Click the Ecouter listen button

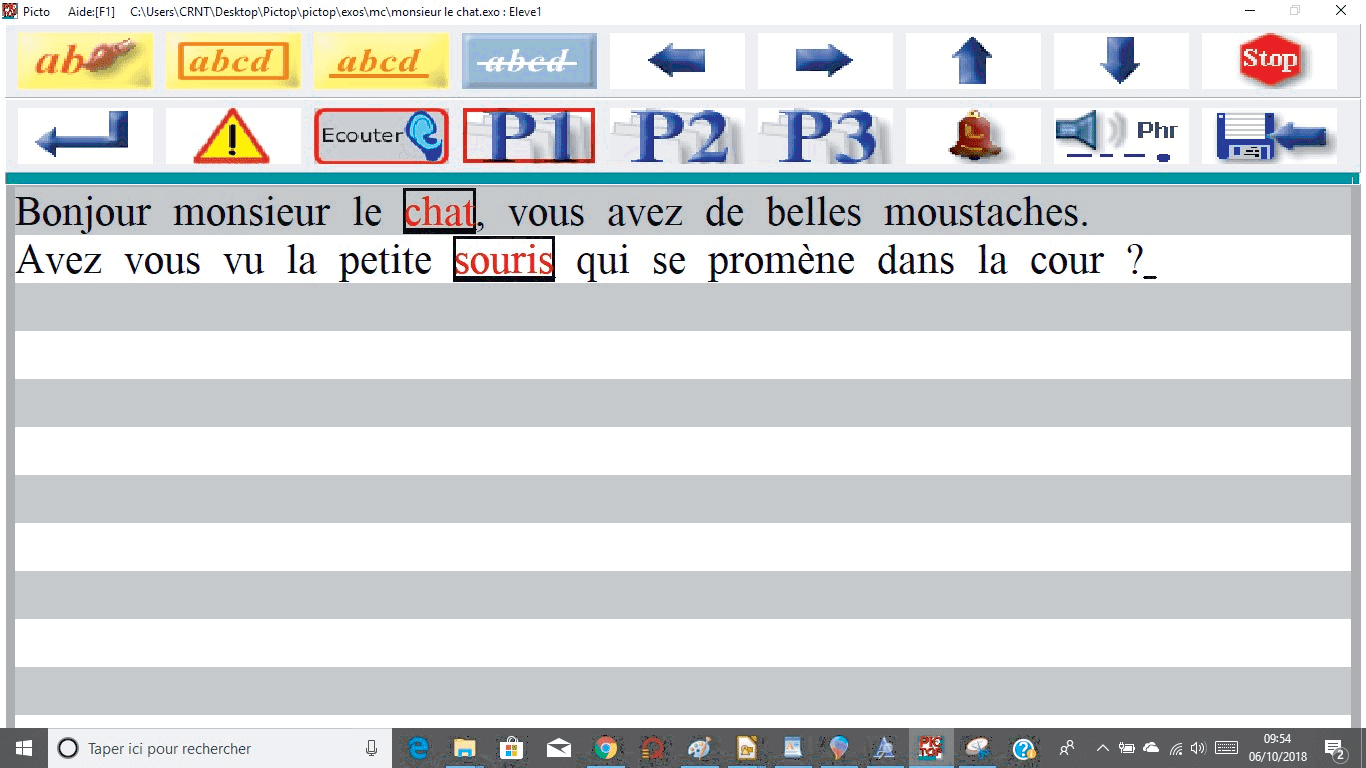381,136
